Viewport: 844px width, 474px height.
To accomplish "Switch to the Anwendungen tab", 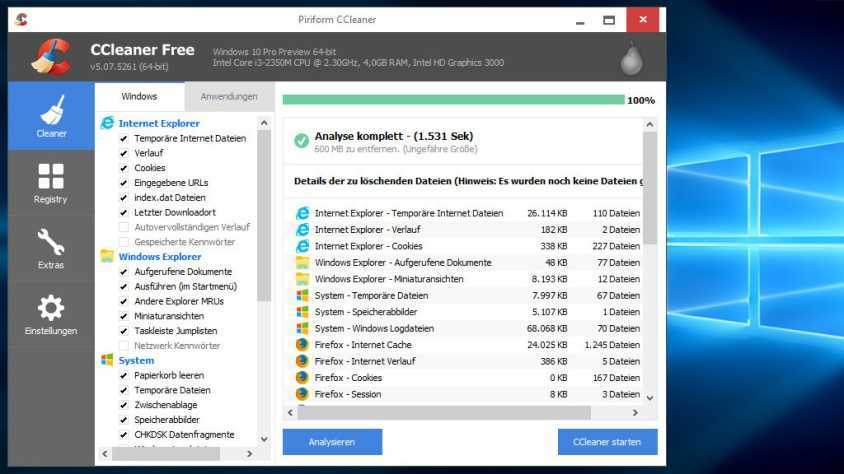I will pos(229,97).
